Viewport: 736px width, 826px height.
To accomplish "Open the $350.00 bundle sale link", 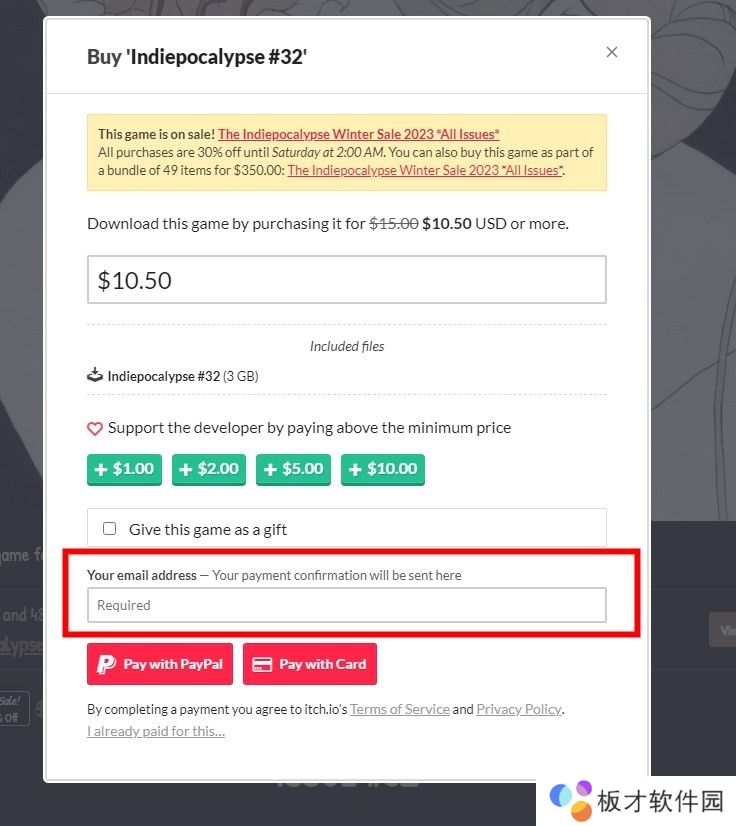I will point(425,170).
